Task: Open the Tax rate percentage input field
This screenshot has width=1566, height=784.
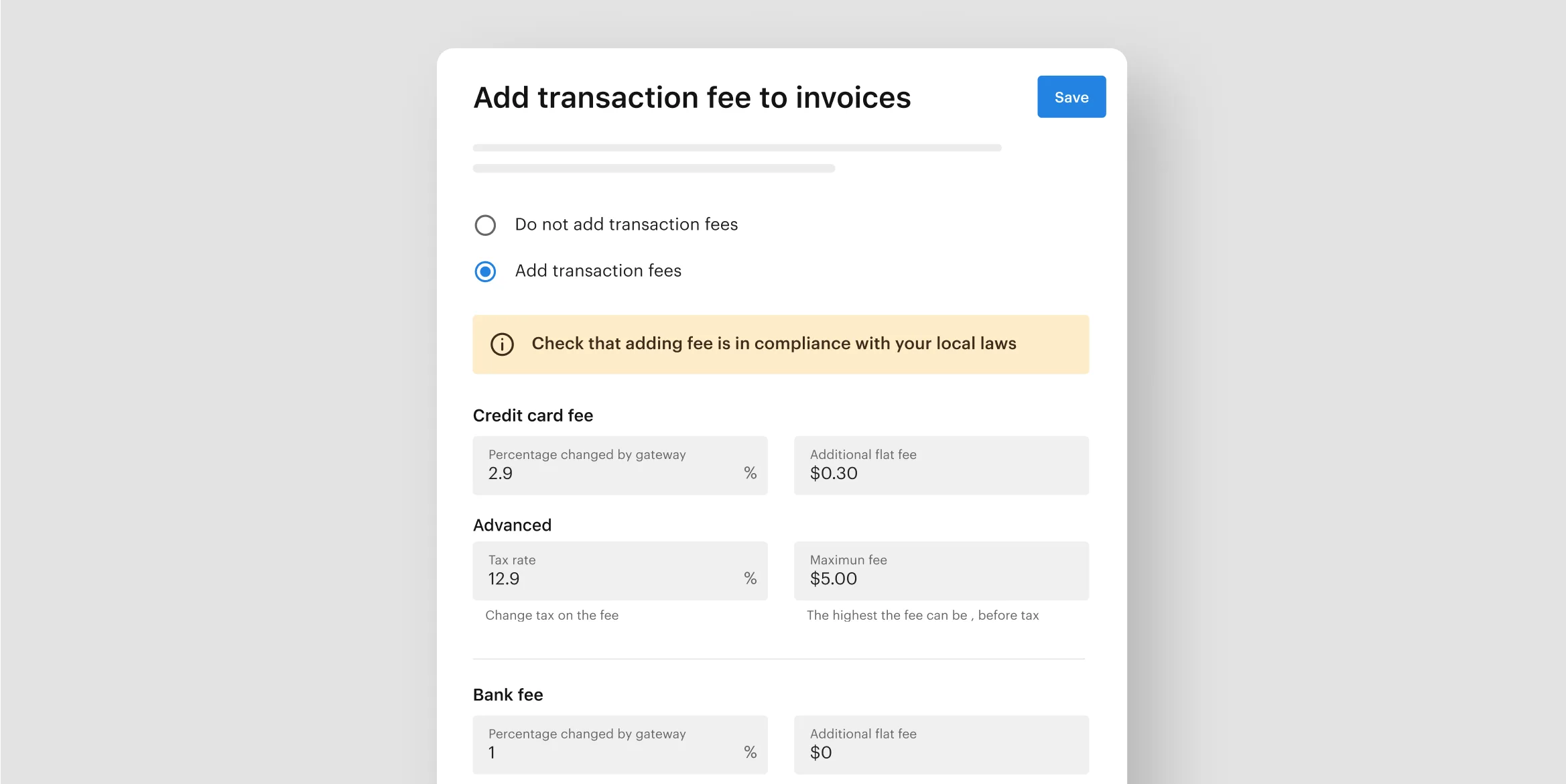Action: 620,570
